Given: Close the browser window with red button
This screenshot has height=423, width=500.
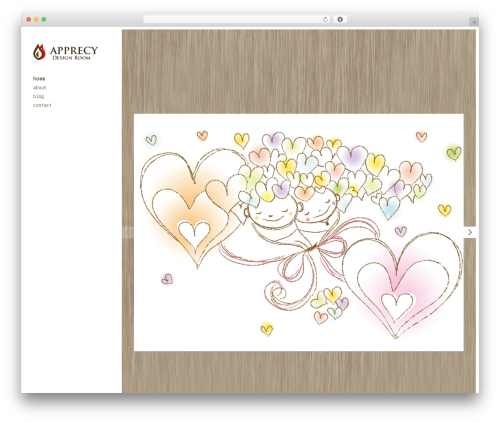Looking at the screenshot, I should [x=29, y=19].
